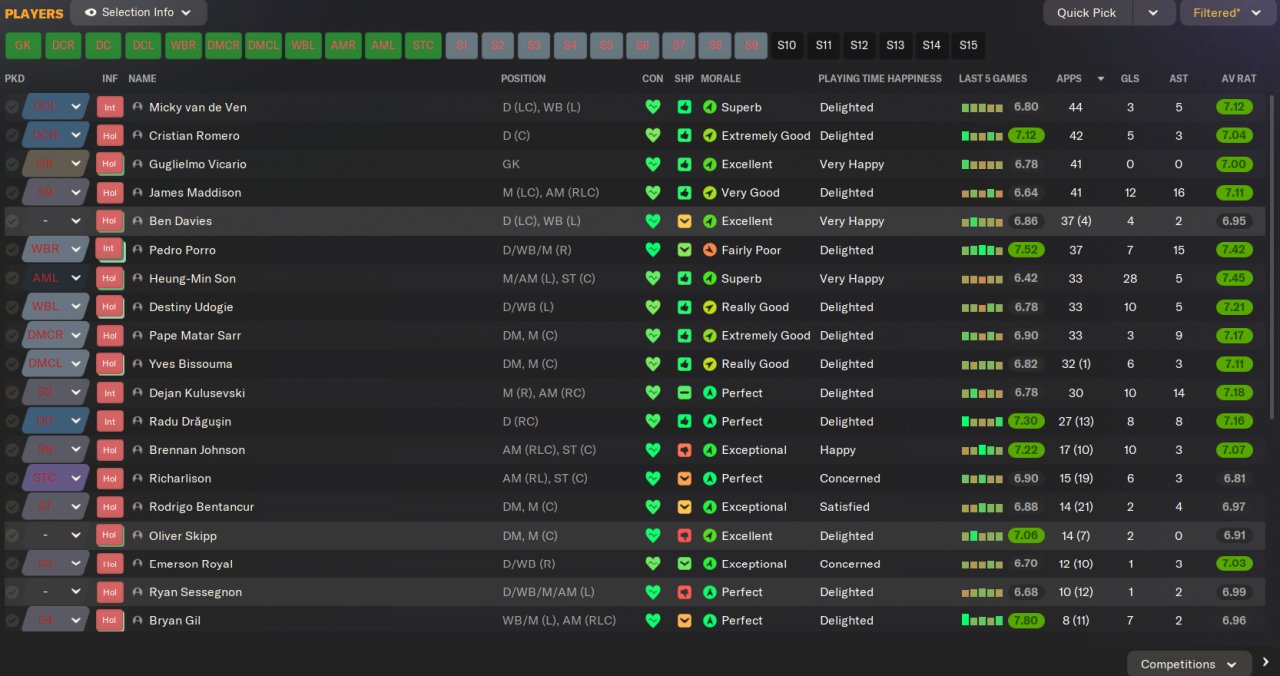Image resolution: width=1280 pixels, height=676 pixels.
Task: Sort by the AV RAT column header
Action: coord(1239,78)
